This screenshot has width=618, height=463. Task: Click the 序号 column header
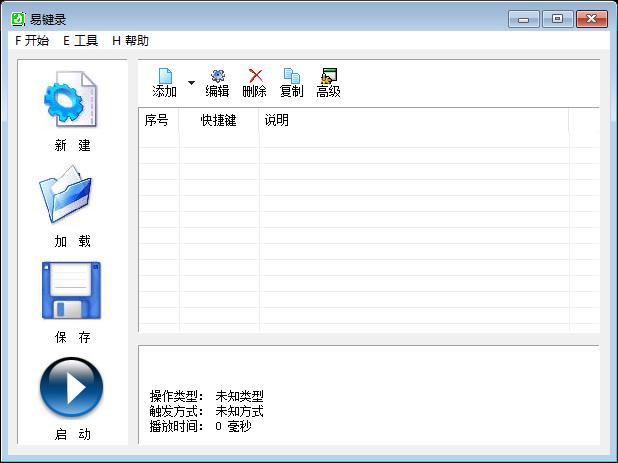(x=158, y=120)
